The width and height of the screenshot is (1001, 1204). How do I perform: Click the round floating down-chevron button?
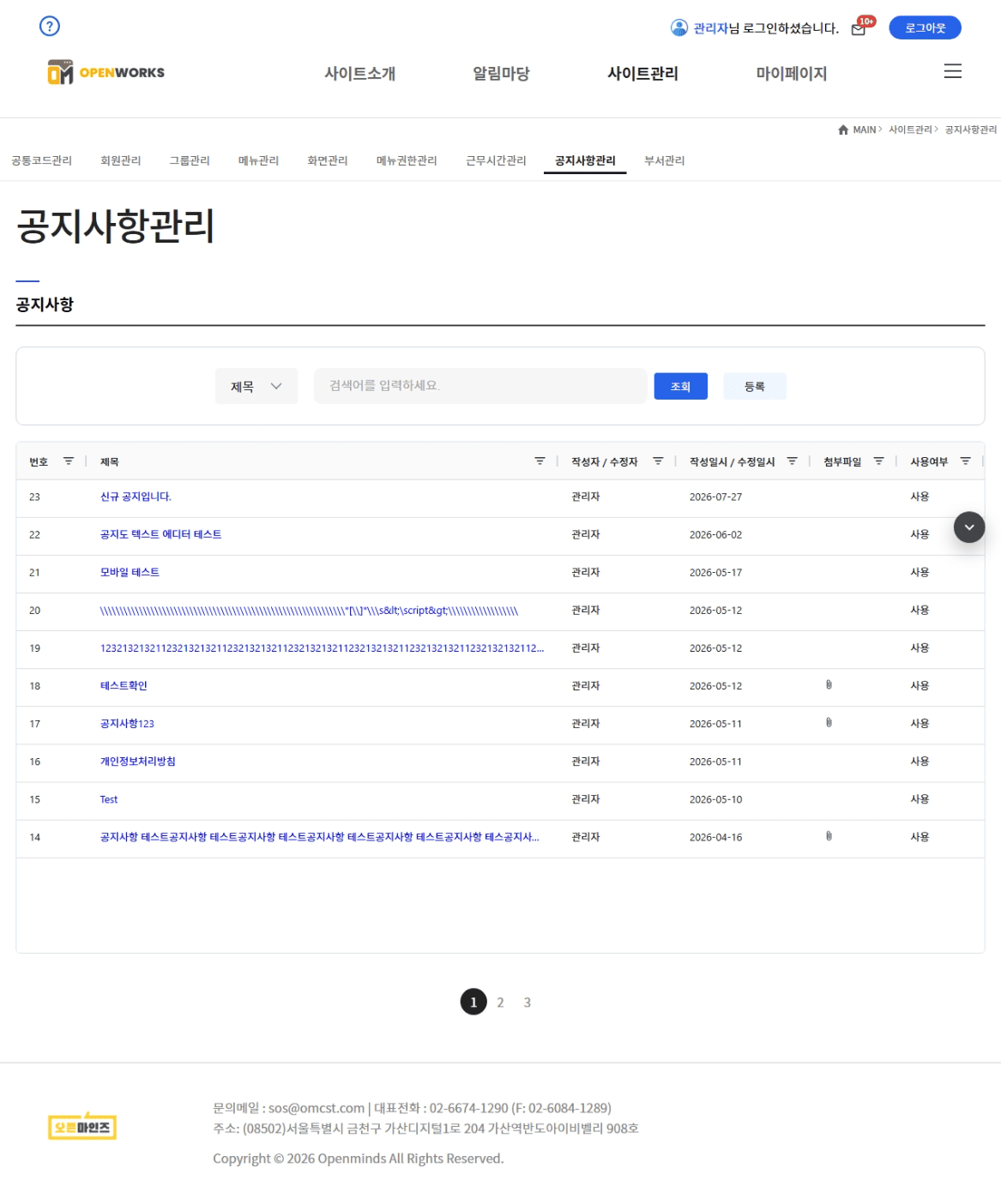point(969,527)
